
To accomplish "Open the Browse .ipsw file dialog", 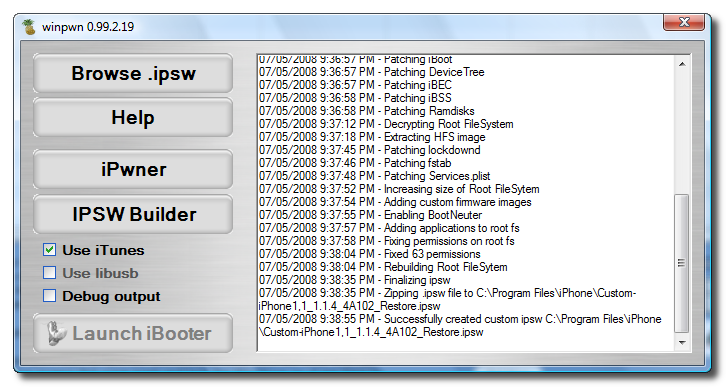I will (133, 73).
